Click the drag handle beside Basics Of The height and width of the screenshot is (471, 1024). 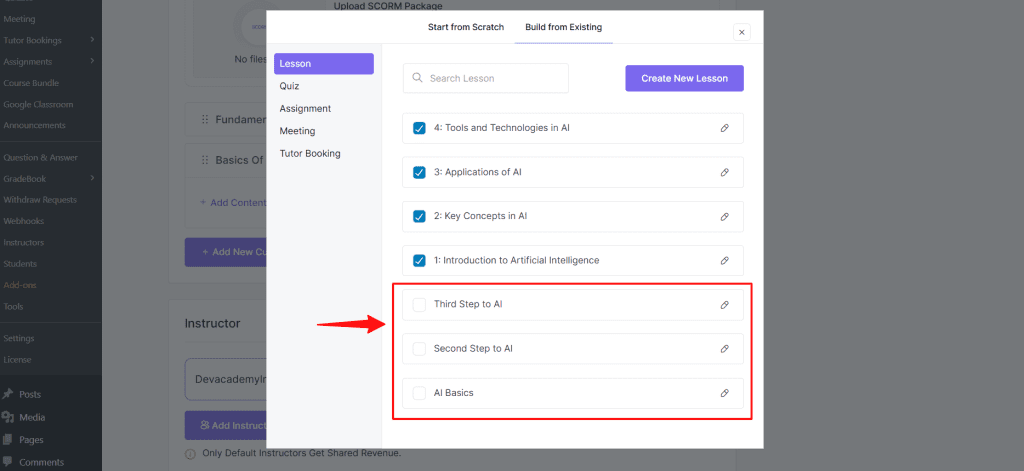204,160
